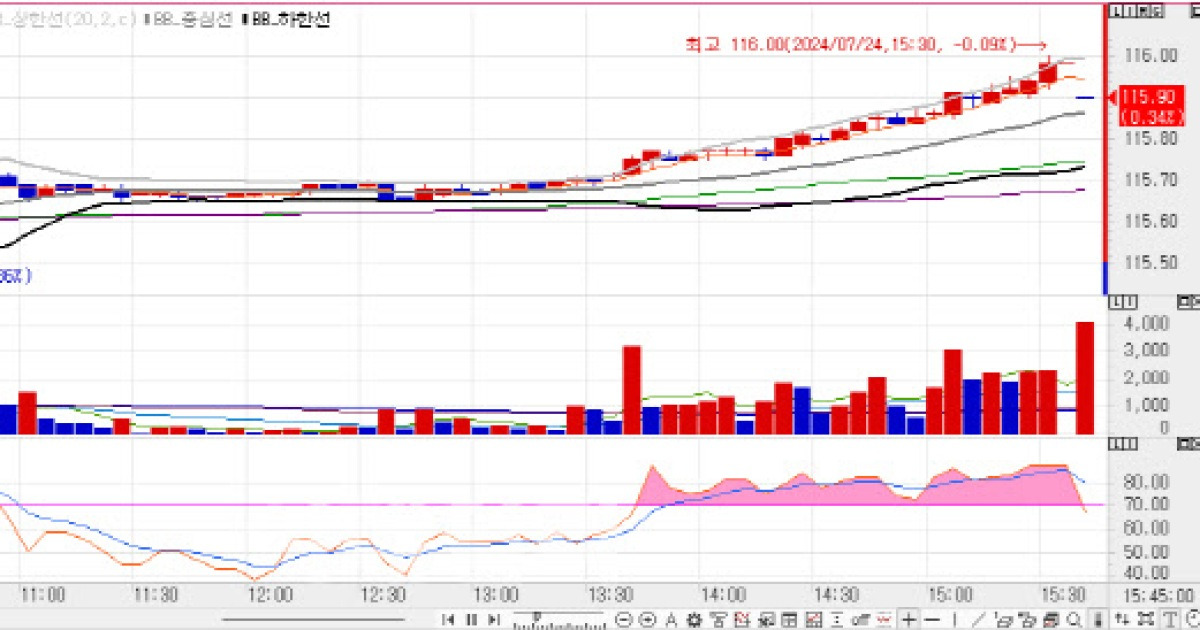This screenshot has height=630, width=1200.
Task: Click the magnifier search icon in the toolbar
Action: coord(1074,619)
